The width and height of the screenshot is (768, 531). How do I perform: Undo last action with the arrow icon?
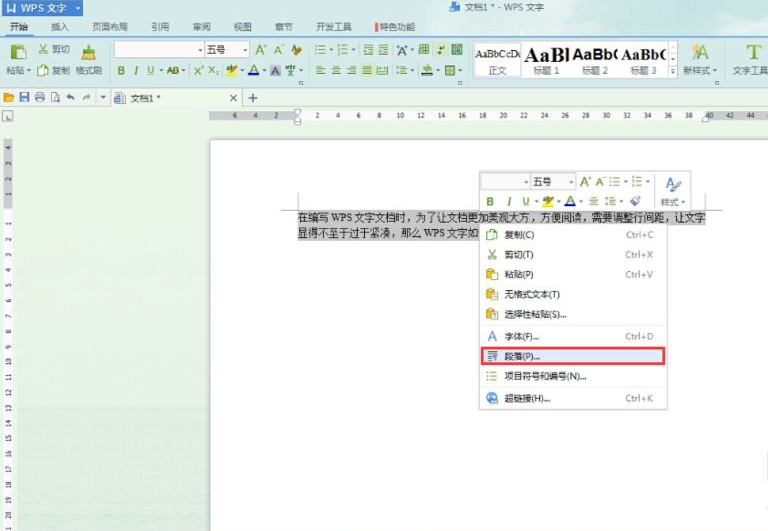(x=71, y=97)
